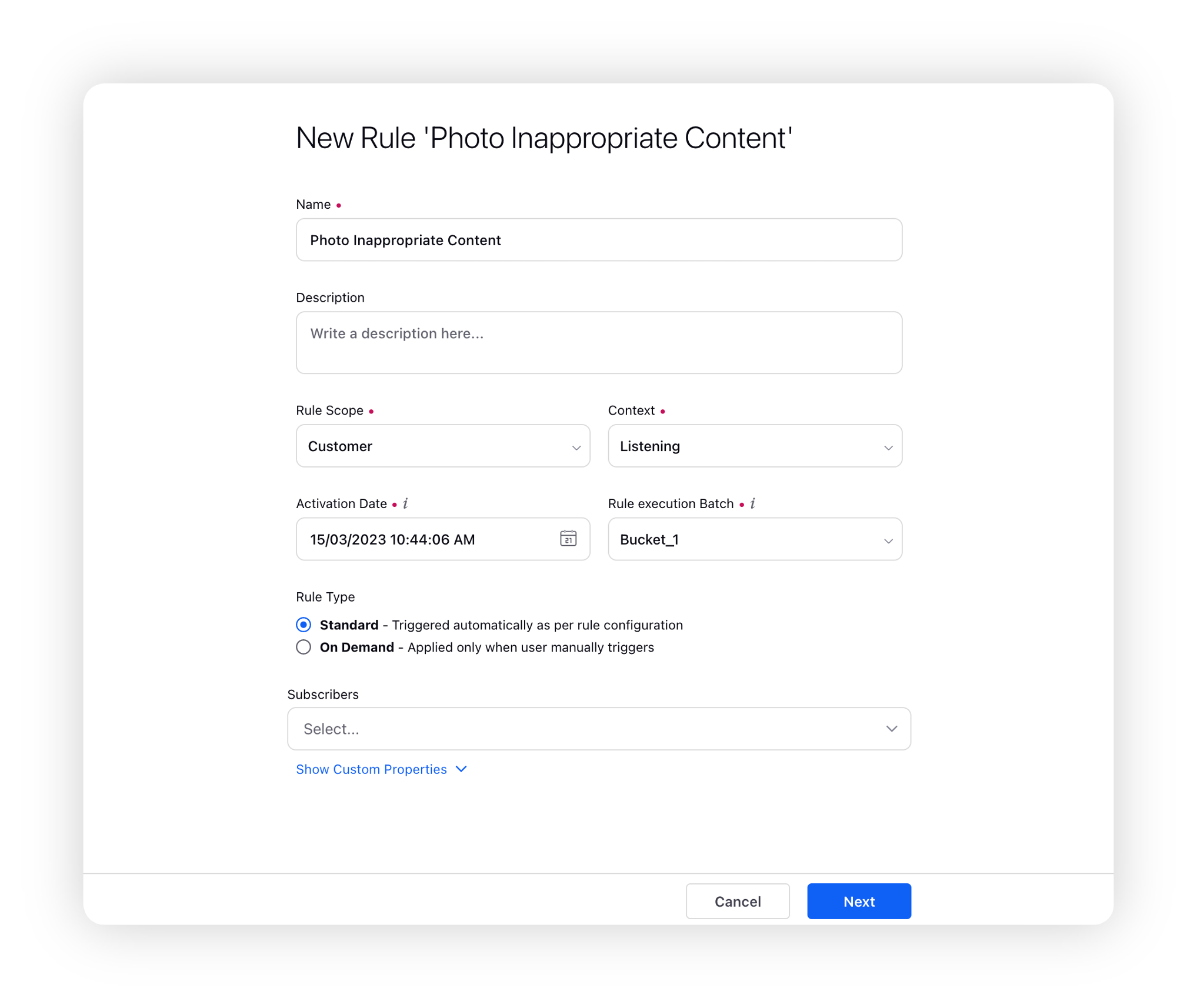Image resolution: width=1197 pixels, height=1008 pixels.
Task: Click the Cancel button
Action: [x=737, y=900]
